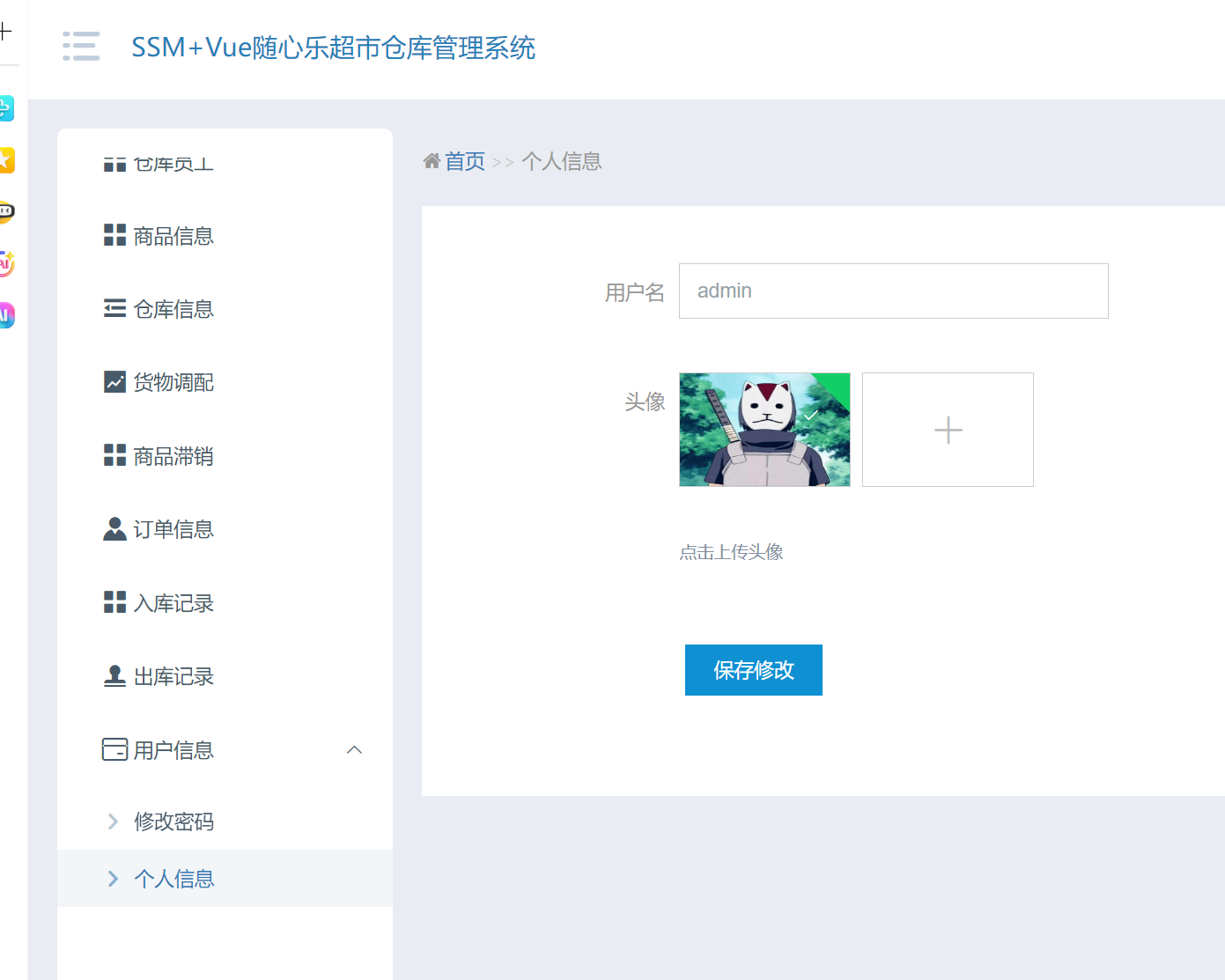Click the arrow next to 修改密码
This screenshot has width=1225, height=980.
pyautogui.click(x=113, y=822)
